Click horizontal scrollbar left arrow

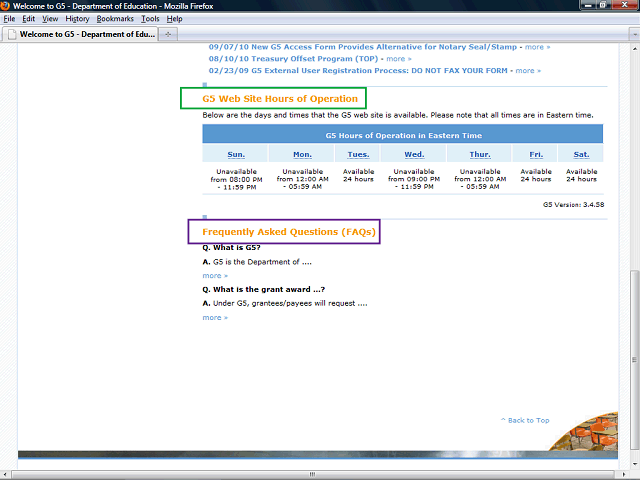5,474
